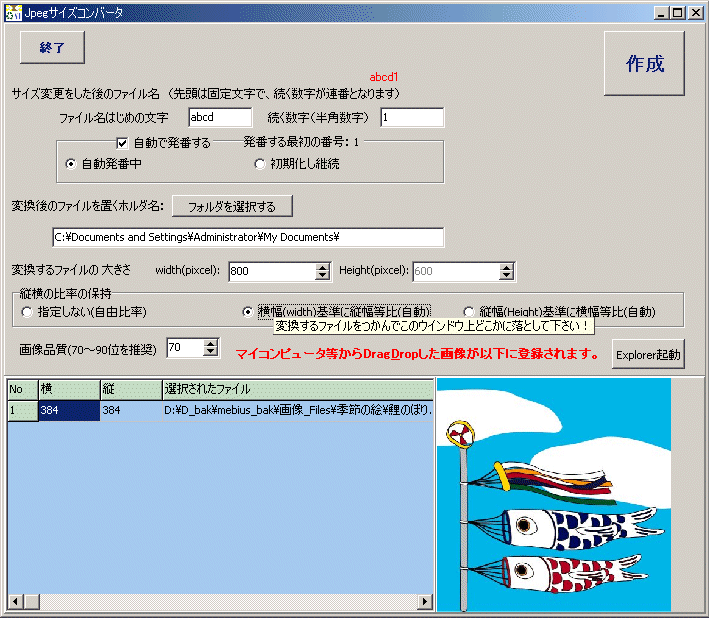Click the Jpeg size converter title bar icon
This screenshot has width=709, height=618.
(14, 13)
